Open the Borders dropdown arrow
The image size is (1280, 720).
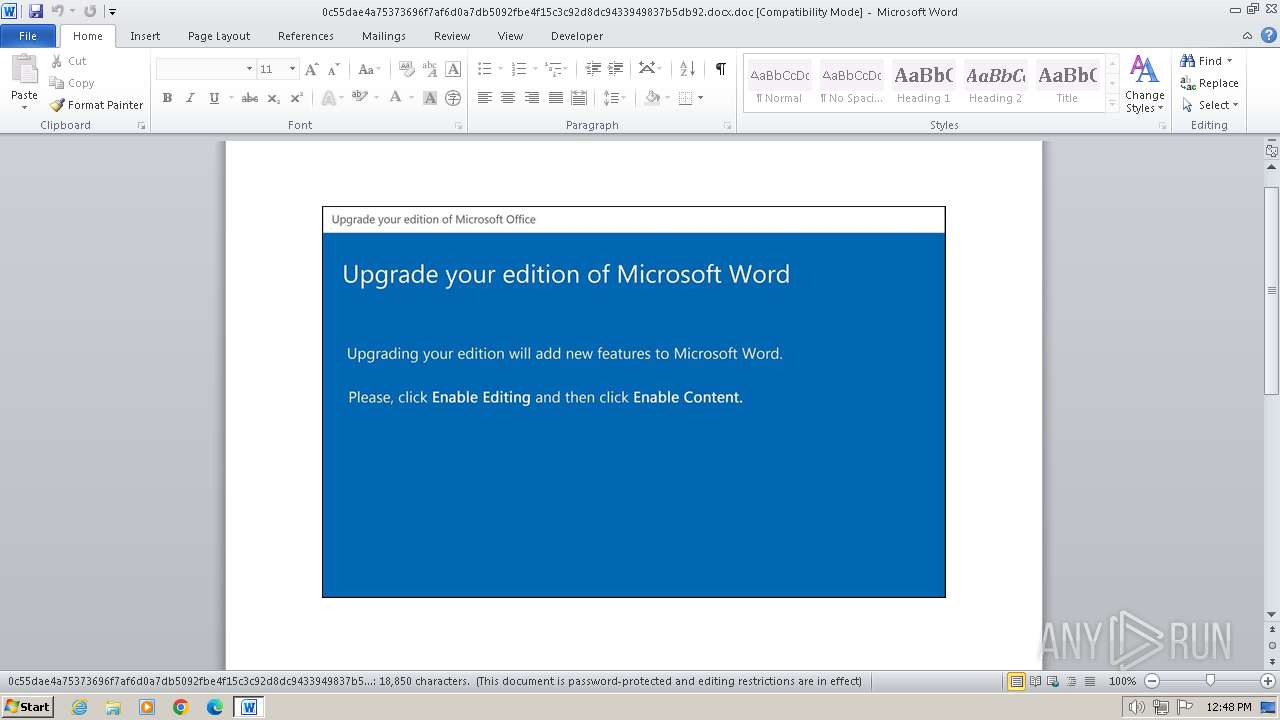pyautogui.click(x=701, y=98)
